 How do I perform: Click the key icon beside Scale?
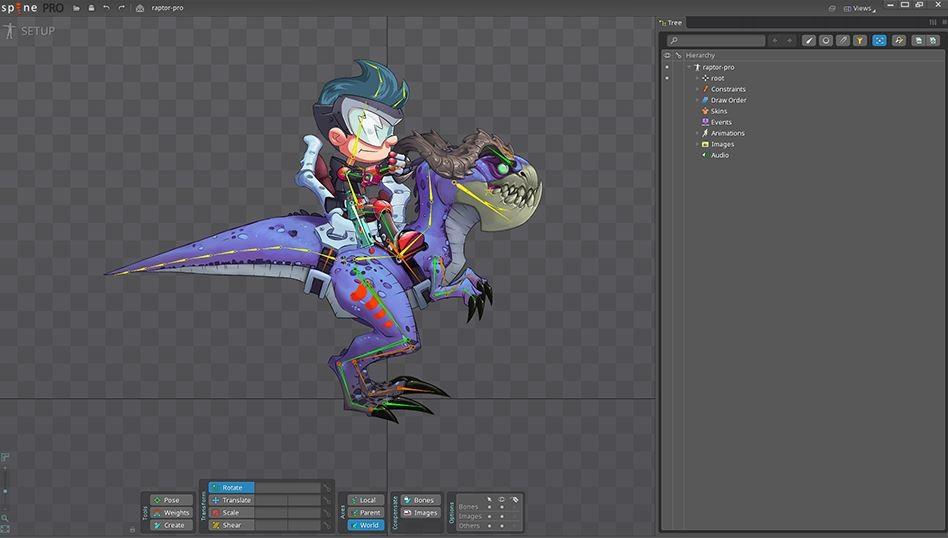(326, 513)
